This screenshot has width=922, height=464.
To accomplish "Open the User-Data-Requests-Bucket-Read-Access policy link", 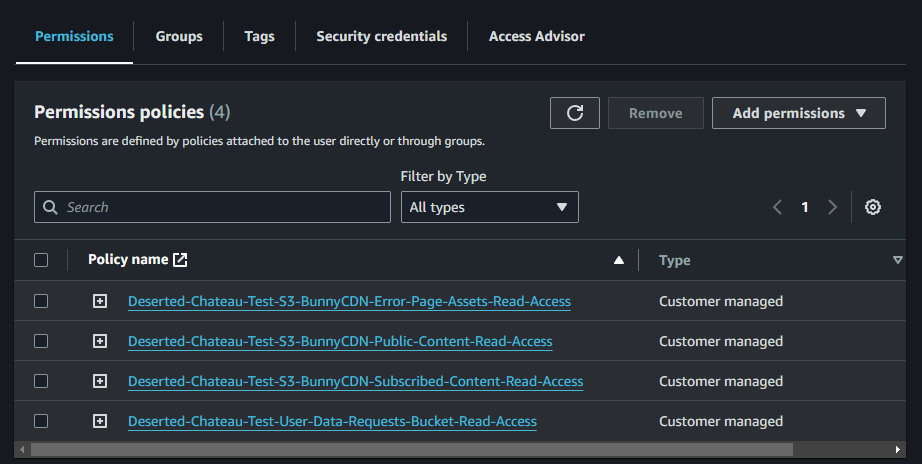I will tap(332, 421).
